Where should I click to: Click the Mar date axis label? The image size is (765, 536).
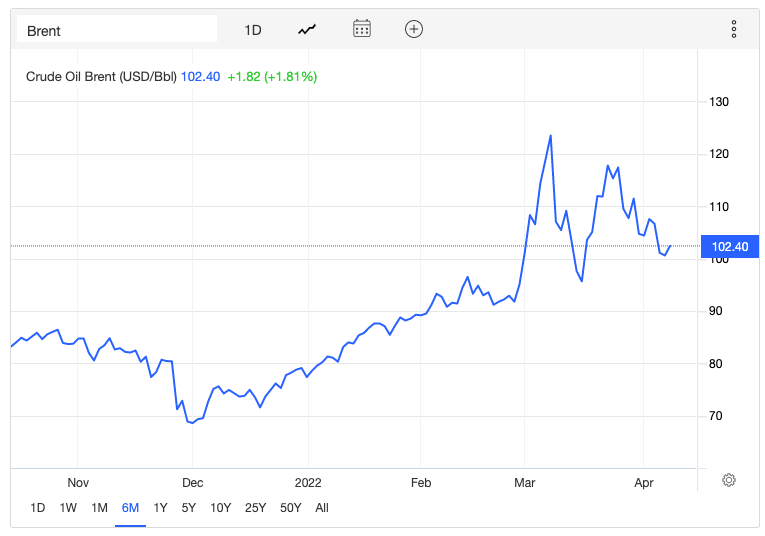coord(524,483)
